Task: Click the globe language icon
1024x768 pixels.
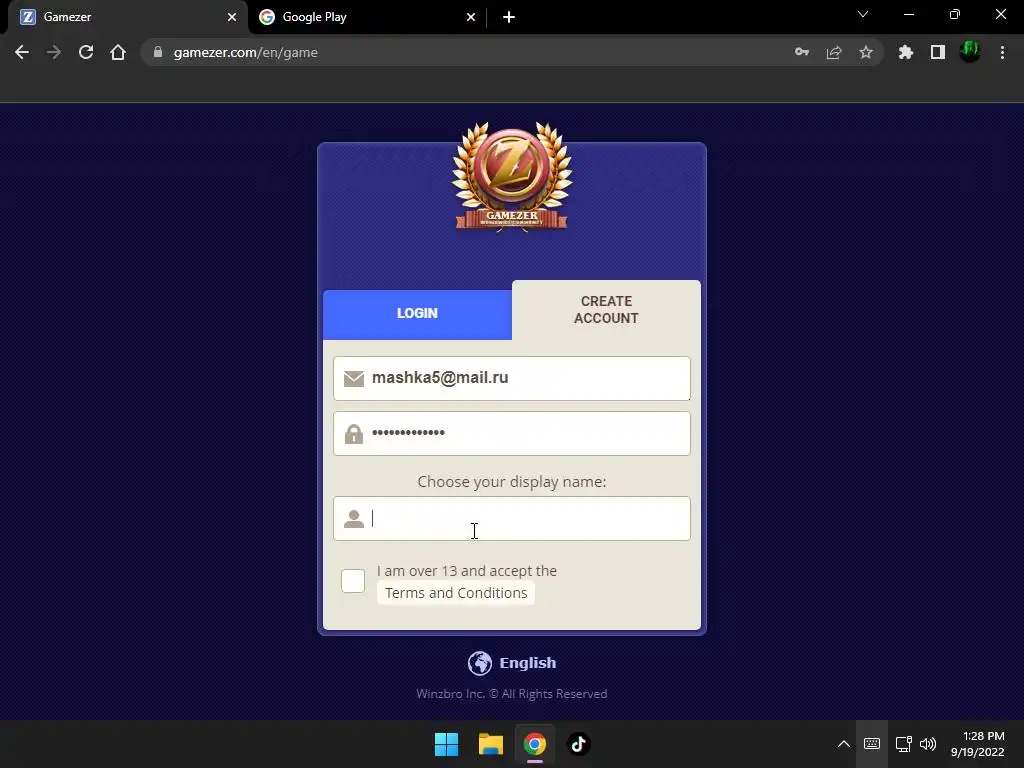Action: point(480,663)
